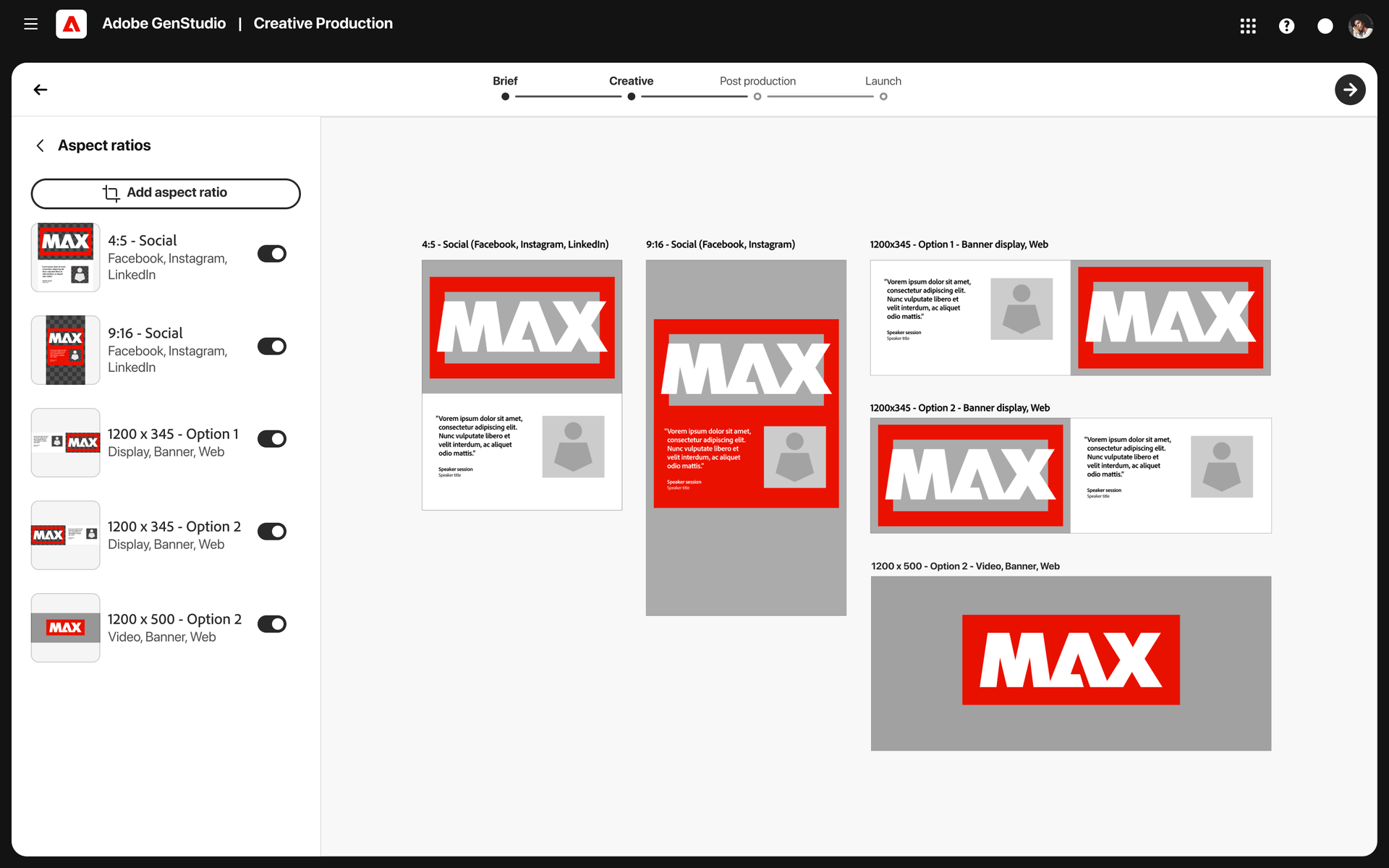The height and width of the screenshot is (868, 1389).
Task: Click "Video, Banner, Web" sidebar subtitle
Action: [x=162, y=637]
